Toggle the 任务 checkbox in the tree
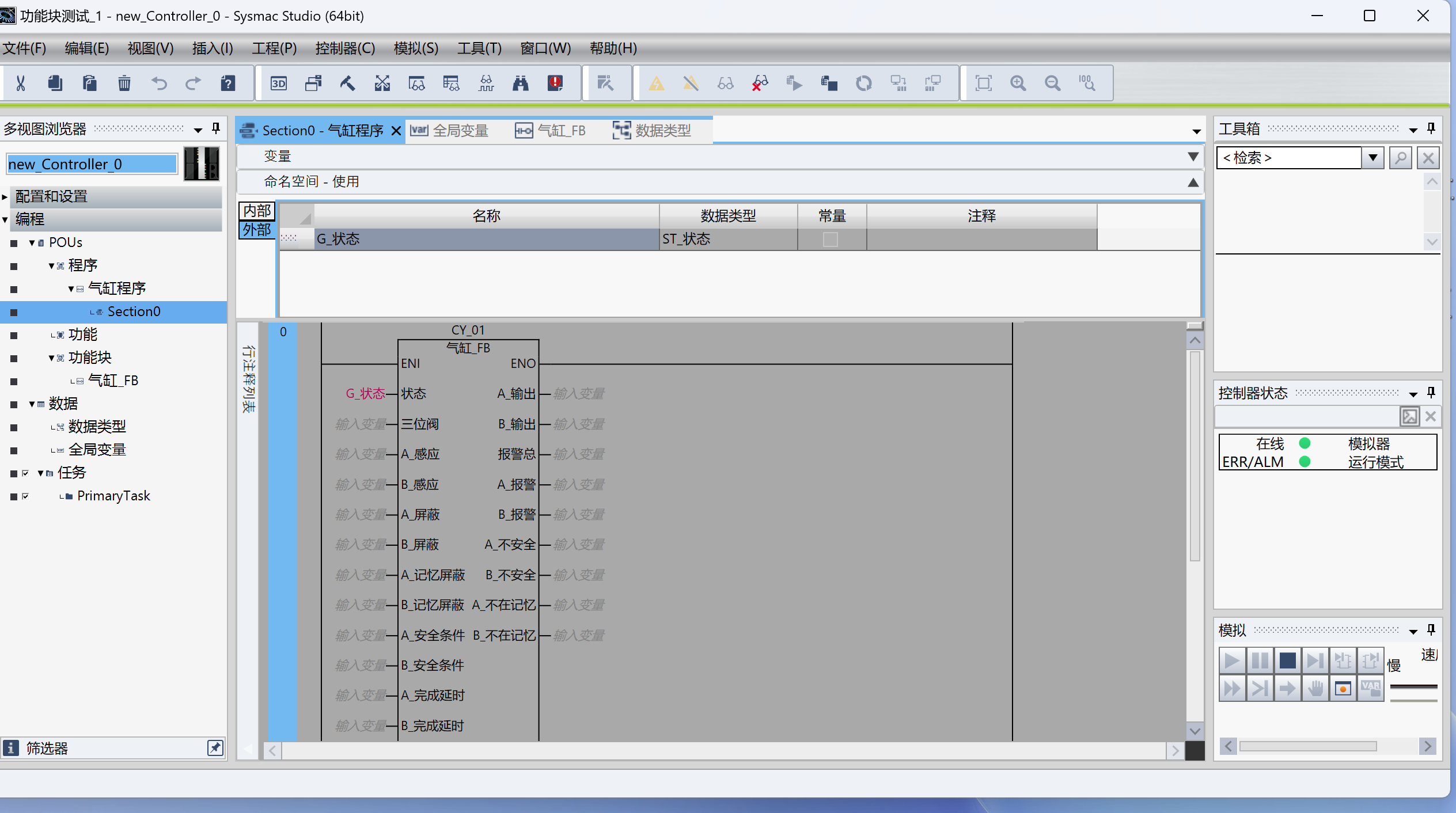 [25, 473]
